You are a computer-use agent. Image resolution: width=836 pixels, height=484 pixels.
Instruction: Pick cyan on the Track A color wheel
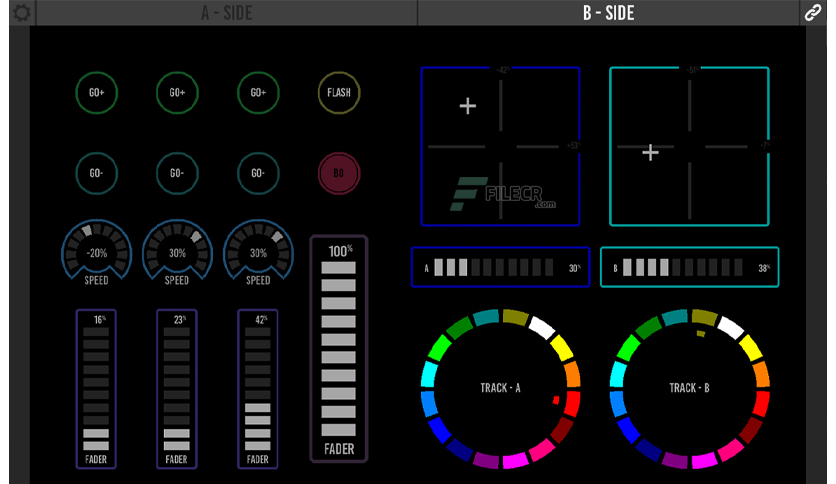click(429, 374)
